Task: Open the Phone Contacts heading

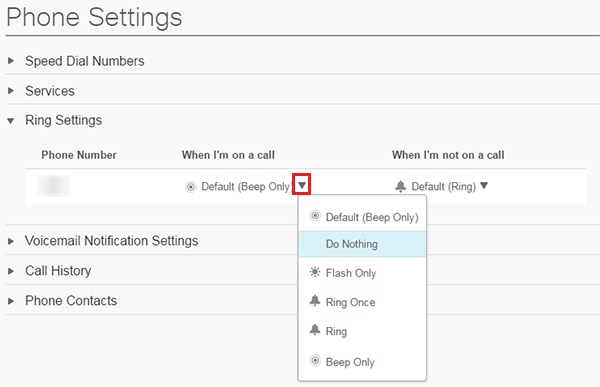Action: click(x=71, y=300)
